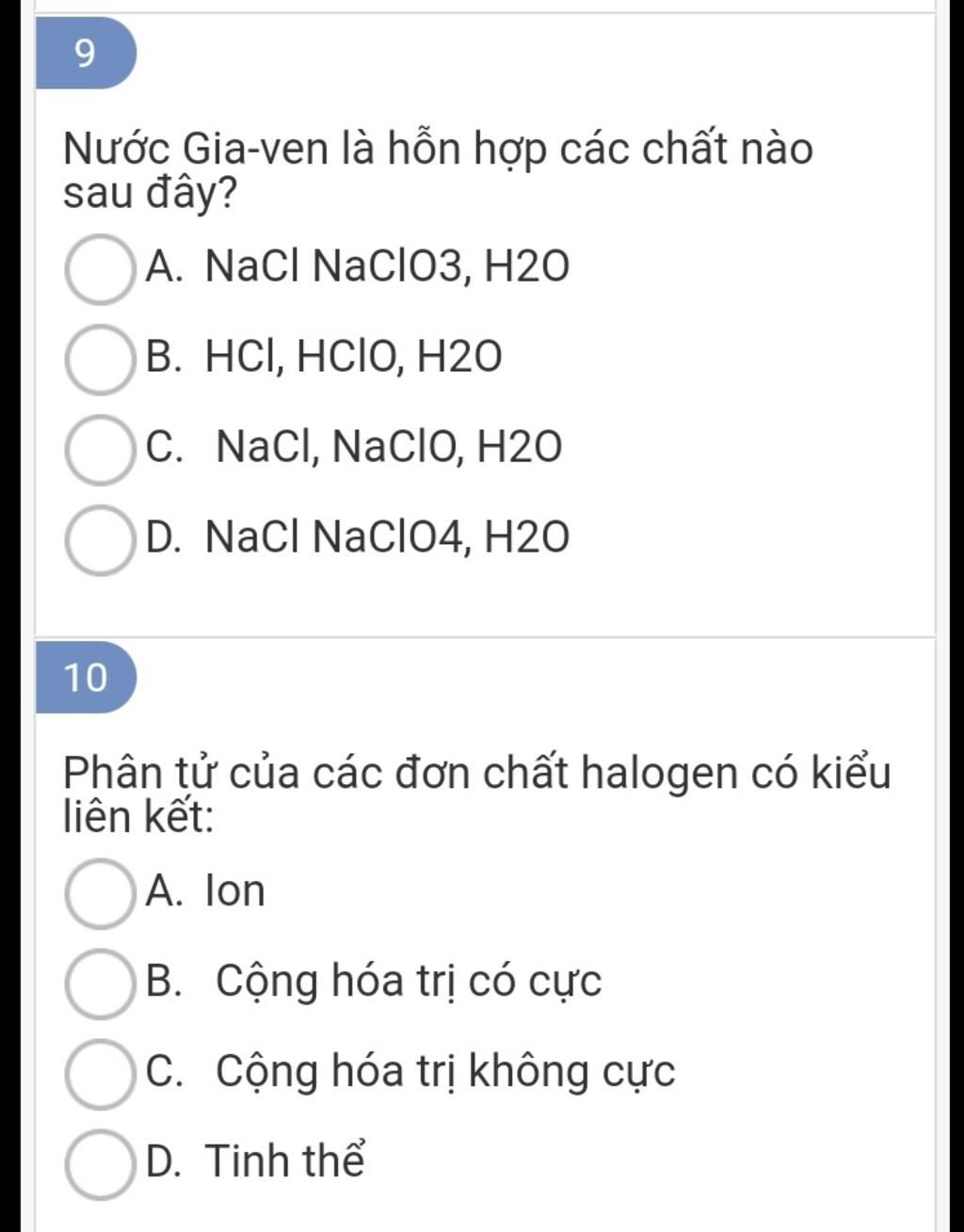Click the question number 9 badge
964x1232 pixels.
tap(86, 53)
